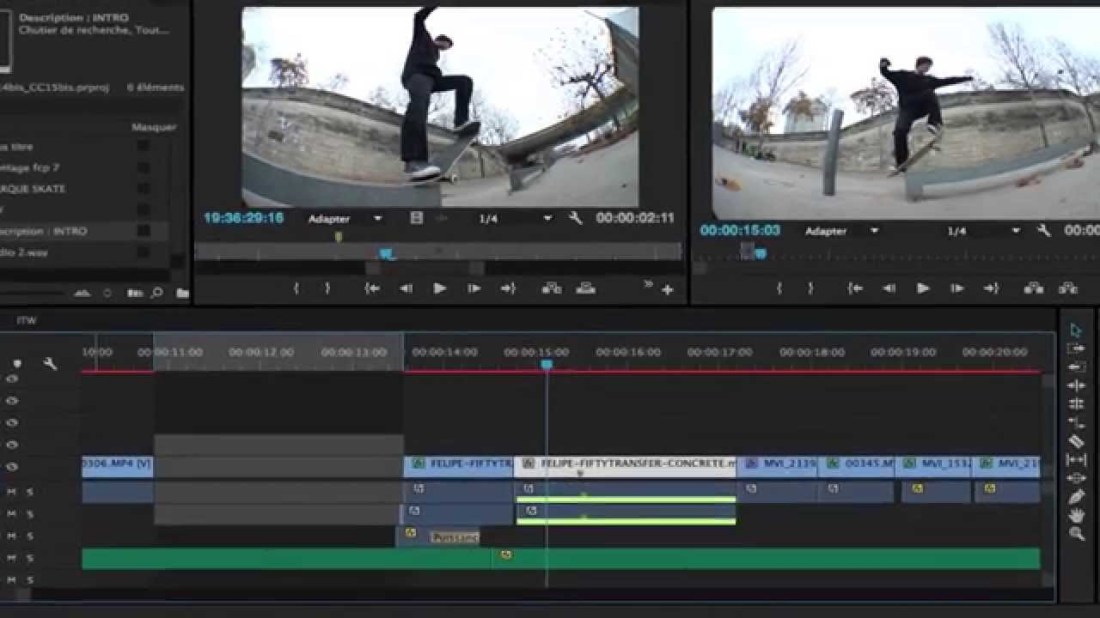The width and height of the screenshot is (1100, 618).
Task: Choose the Pen tool
Action: [x=1076, y=497]
